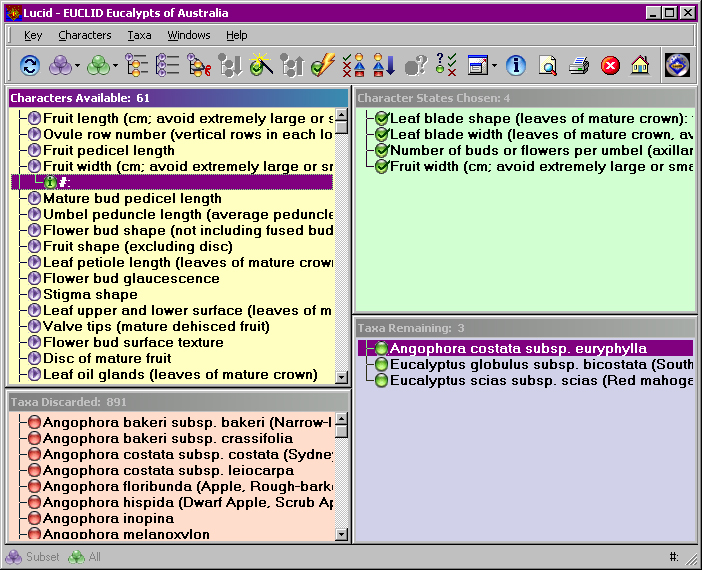Expand the Stigma shape character
This screenshot has width=702, height=570.
coord(34,294)
